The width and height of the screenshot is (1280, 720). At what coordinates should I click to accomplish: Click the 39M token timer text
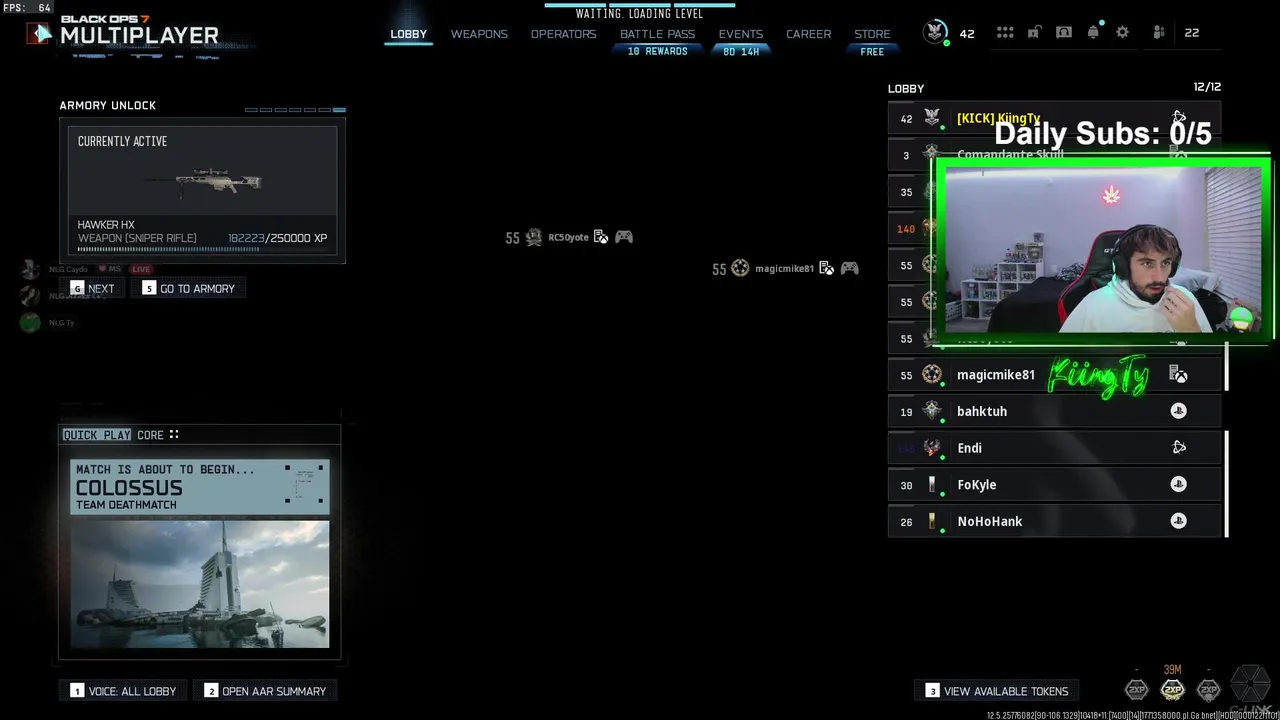point(1172,670)
